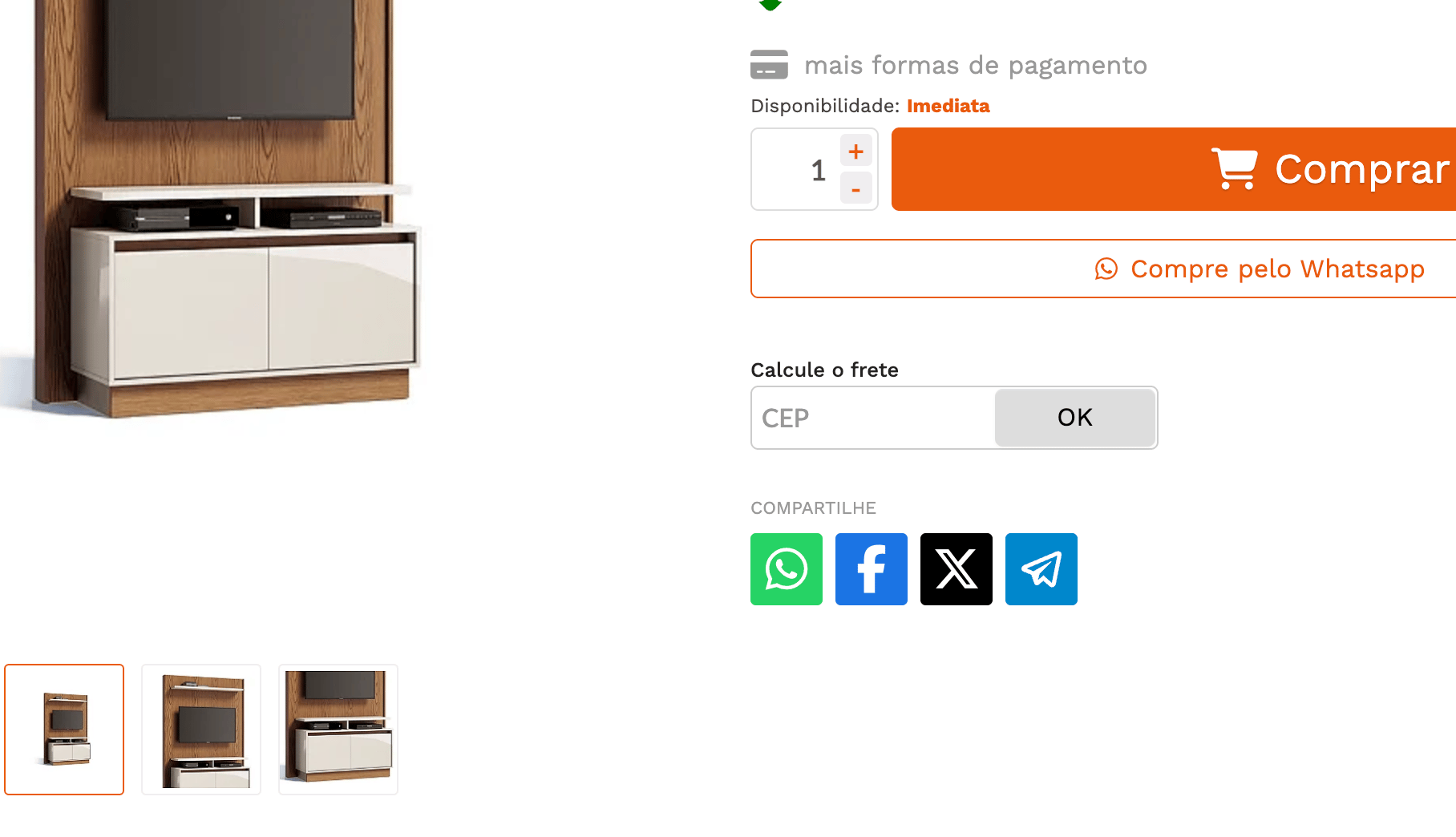Image resolution: width=1456 pixels, height=837 pixels.
Task: Increase quantity with plus button
Action: 855,151
